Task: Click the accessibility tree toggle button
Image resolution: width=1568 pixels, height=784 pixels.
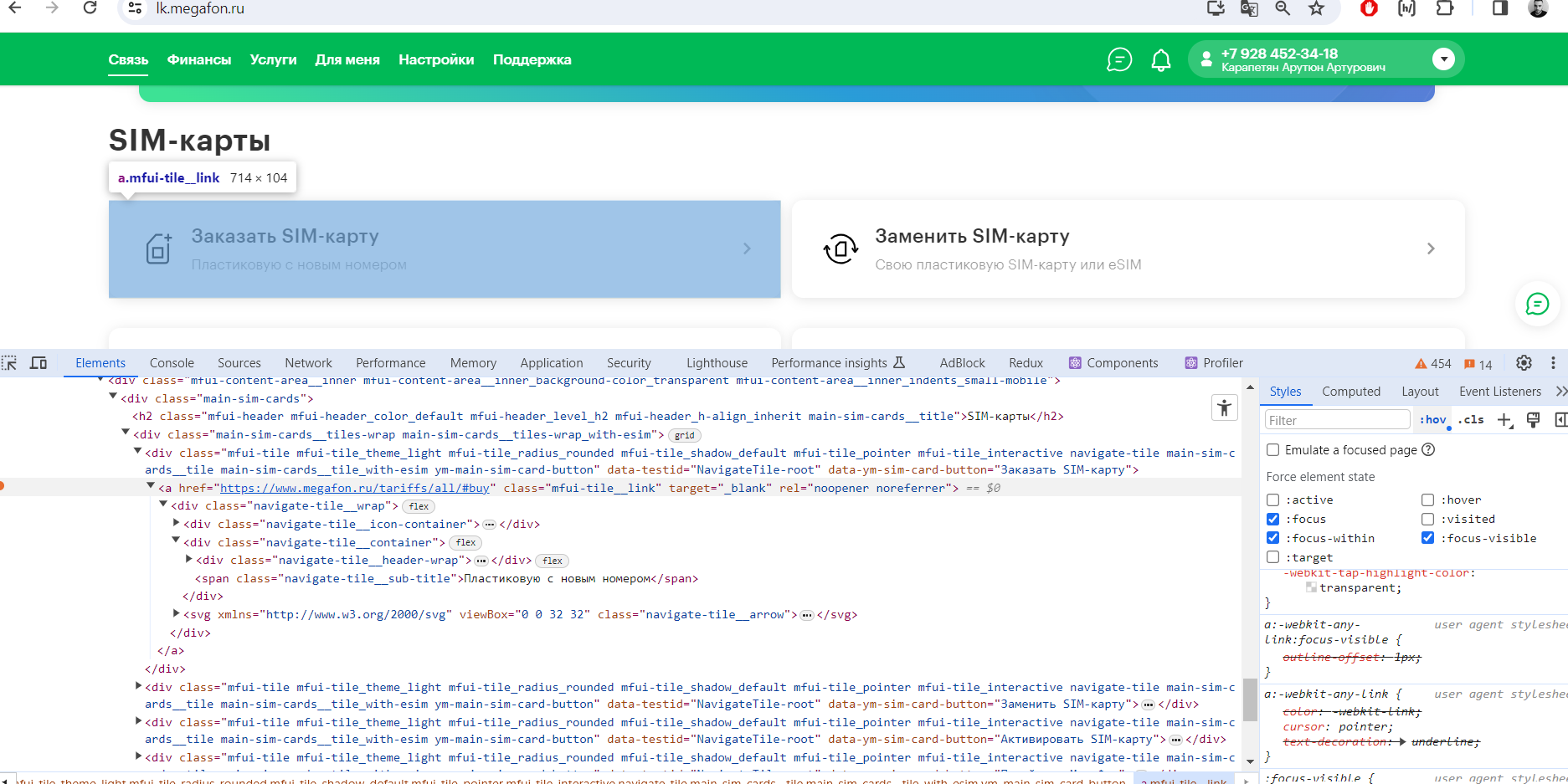Action: tap(1225, 407)
